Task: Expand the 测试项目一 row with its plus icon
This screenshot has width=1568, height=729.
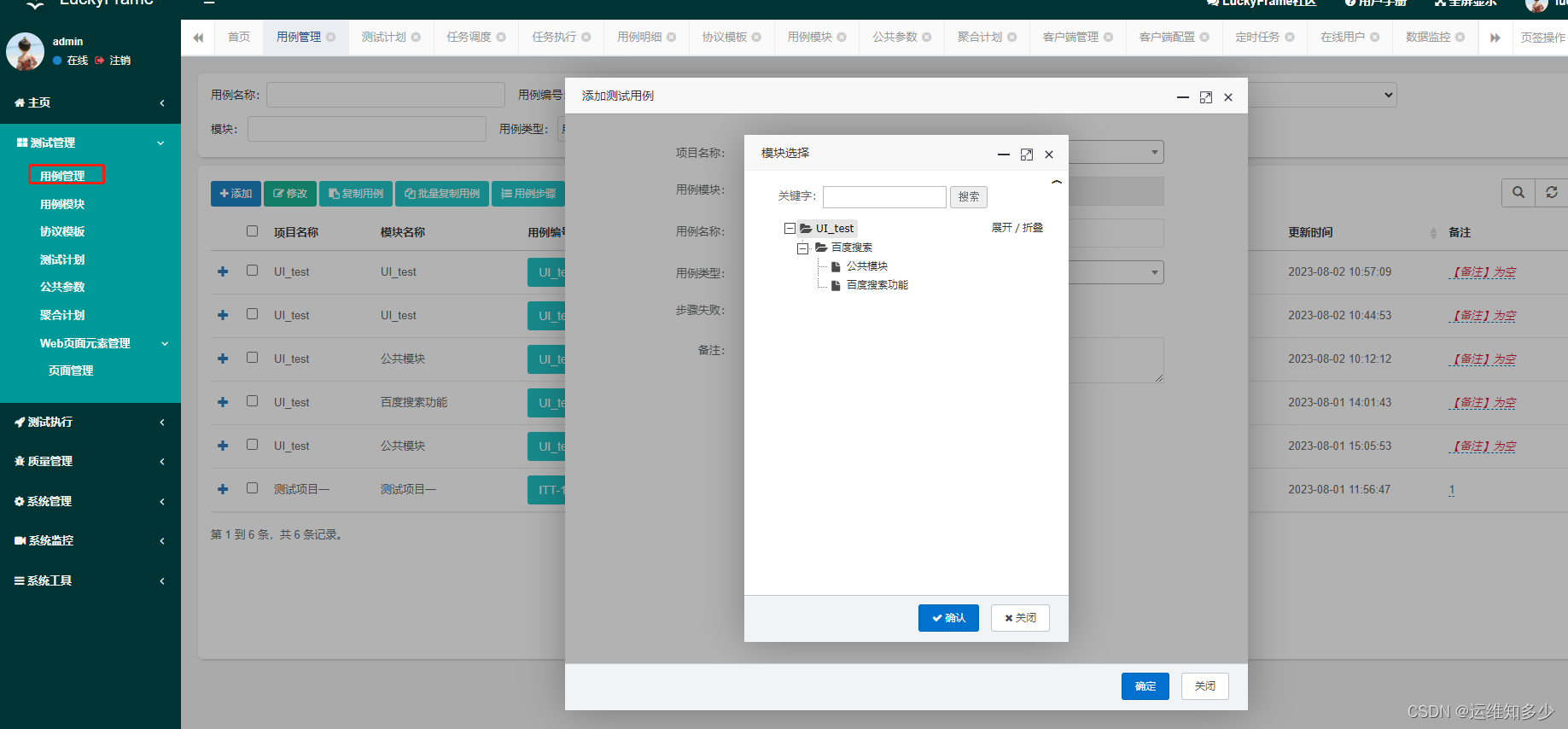Action: pos(223,489)
